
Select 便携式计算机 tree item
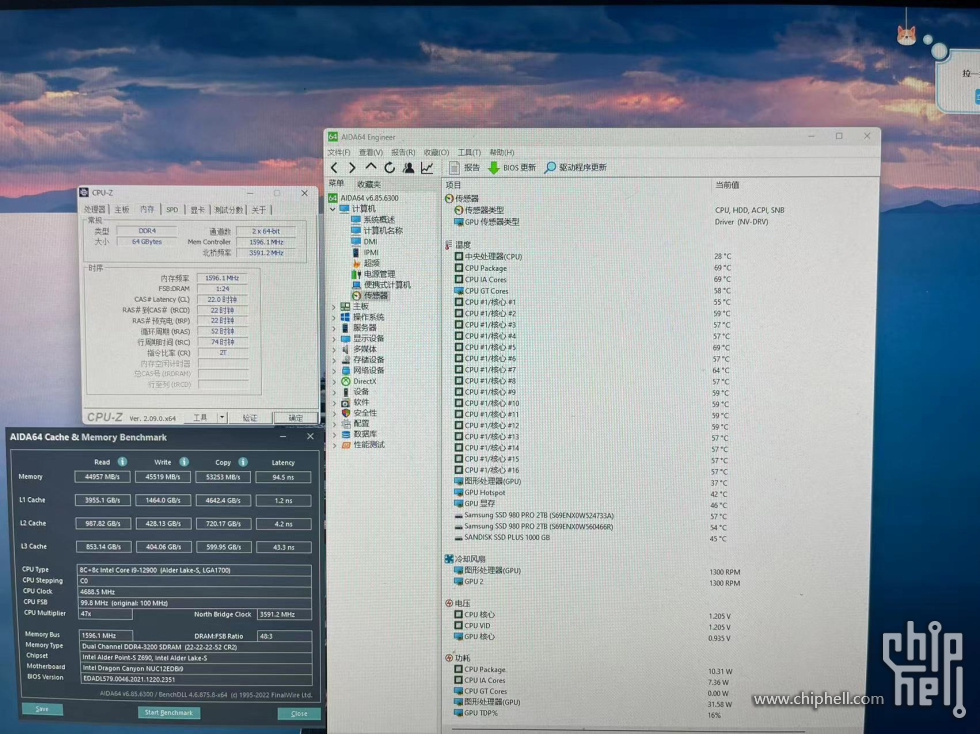[381, 284]
